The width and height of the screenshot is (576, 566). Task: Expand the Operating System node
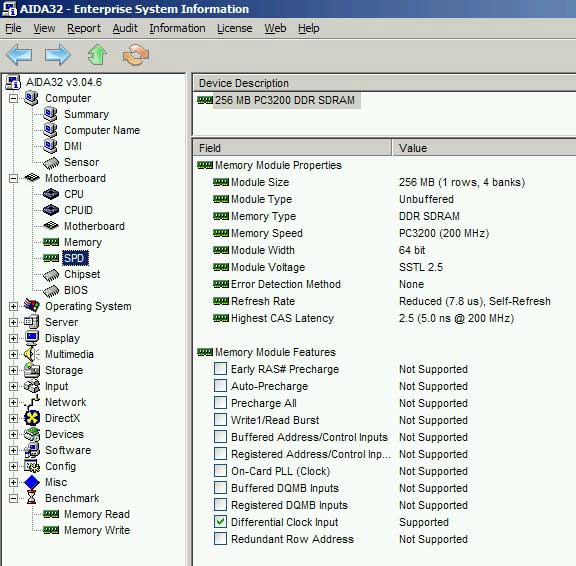[x=13, y=306]
